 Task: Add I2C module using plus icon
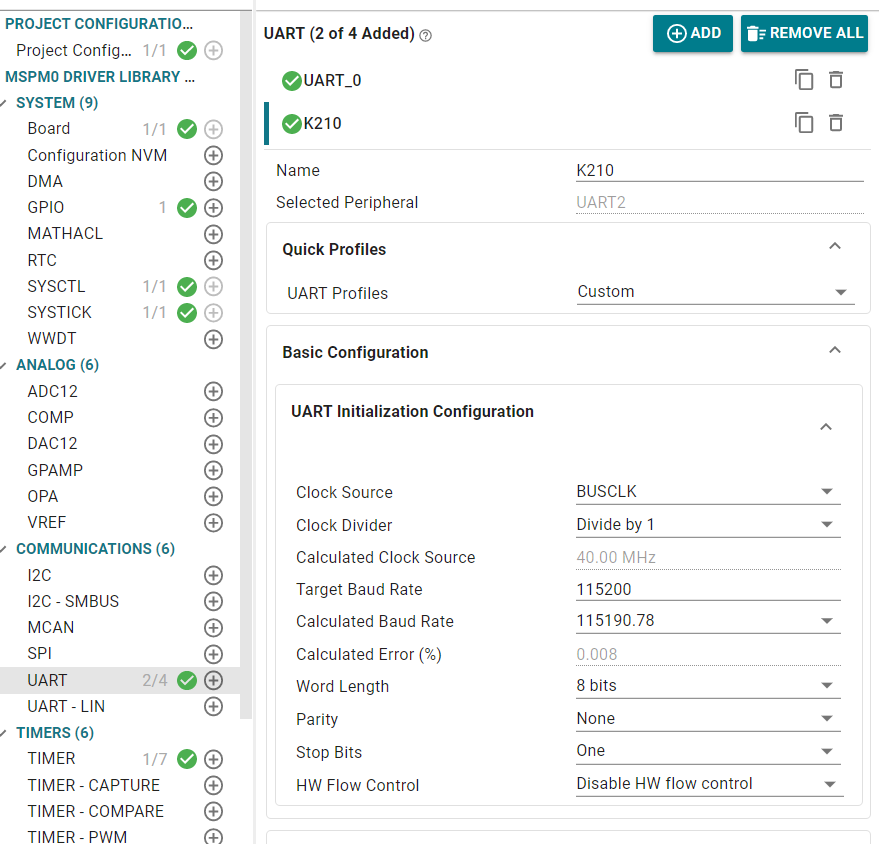[213, 575]
